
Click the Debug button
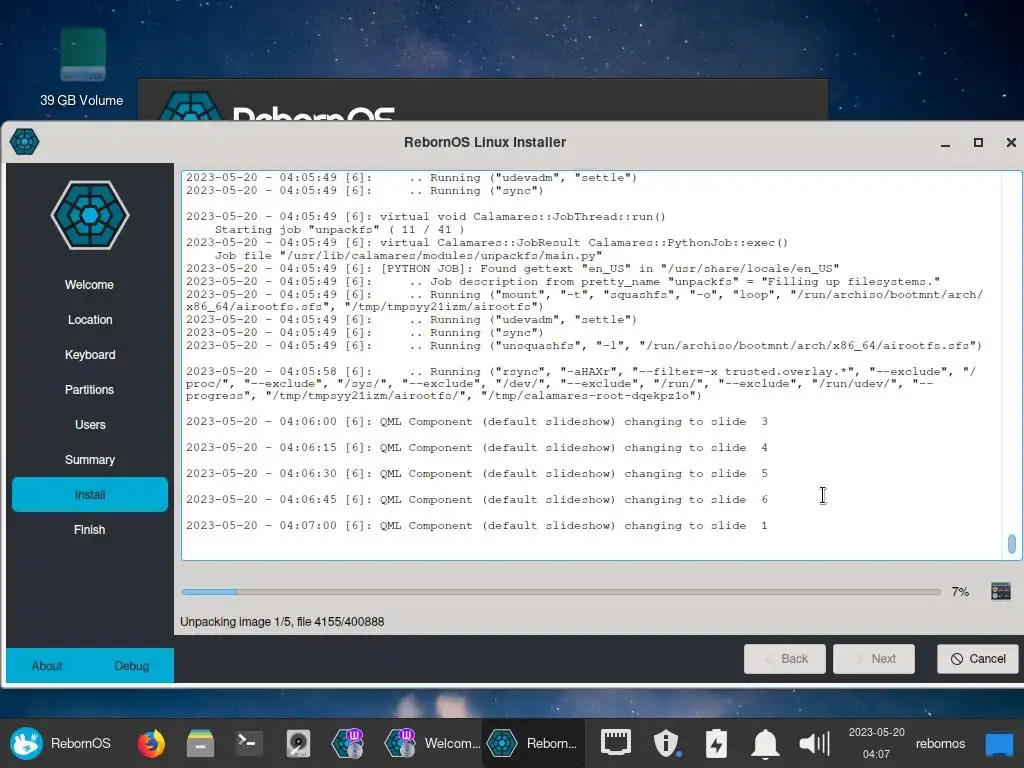pos(131,665)
